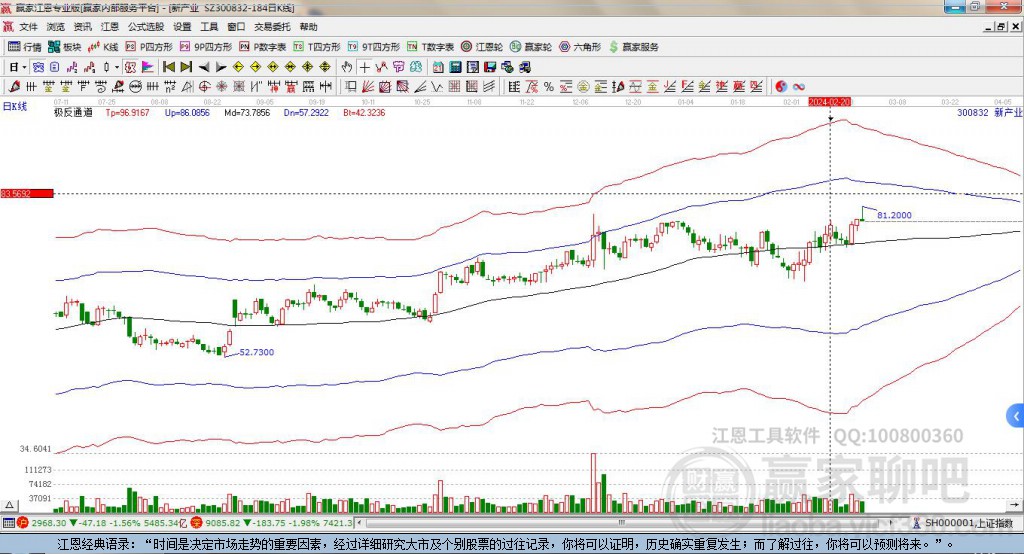Open the 9T四方形 tool
Viewport: 1024px width, 554px height.
coord(374,47)
